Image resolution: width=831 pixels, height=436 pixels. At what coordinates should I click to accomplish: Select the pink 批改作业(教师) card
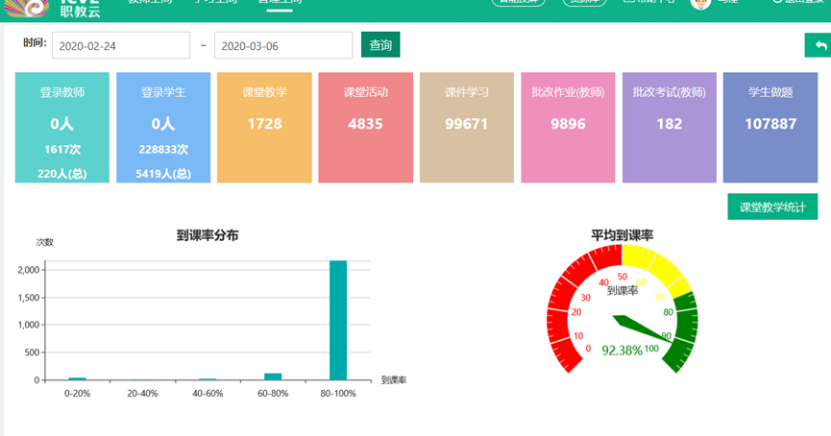[x=568, y=127]
